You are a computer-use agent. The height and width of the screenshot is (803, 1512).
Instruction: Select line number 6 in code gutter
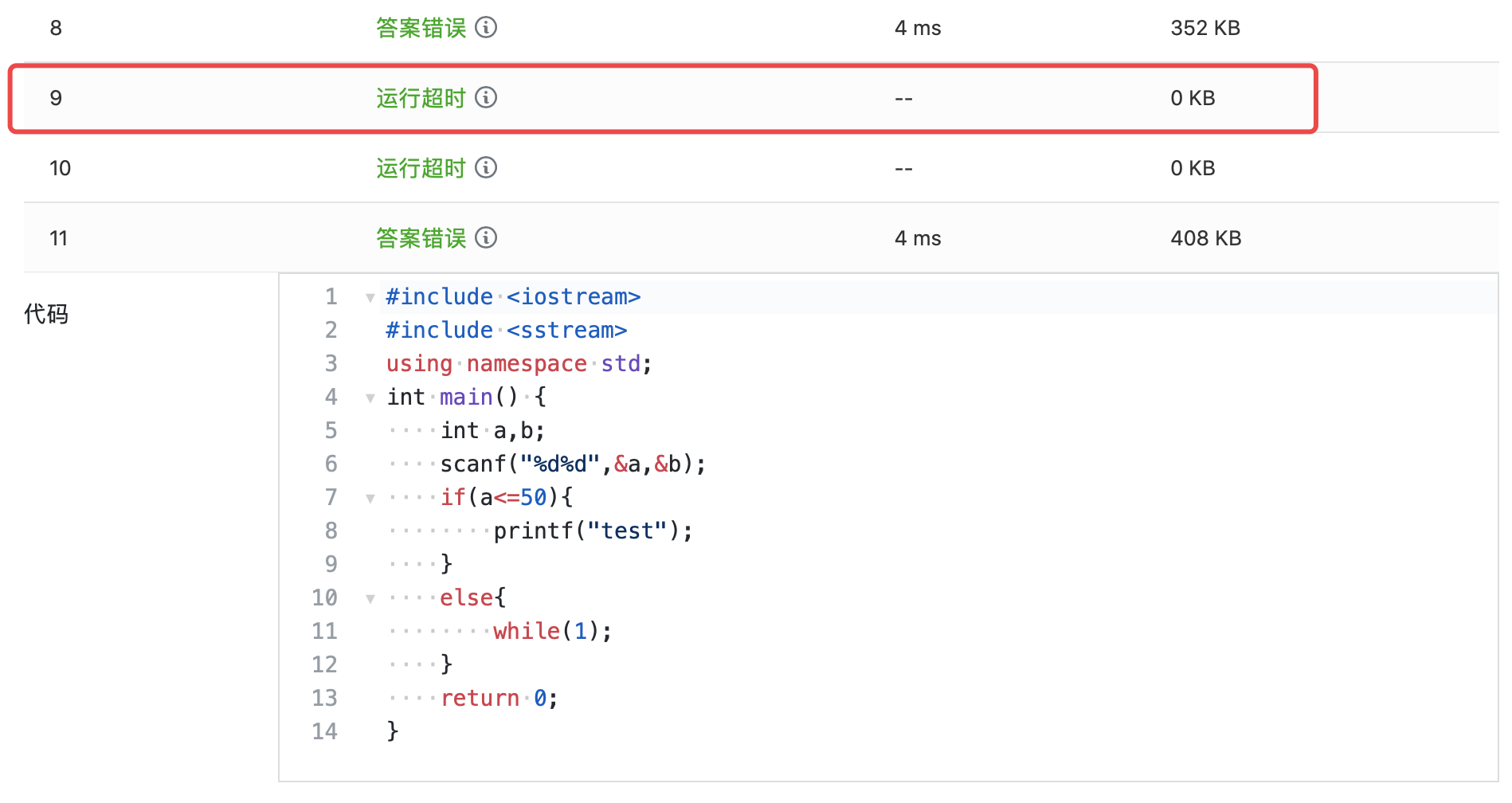[331, 464]
